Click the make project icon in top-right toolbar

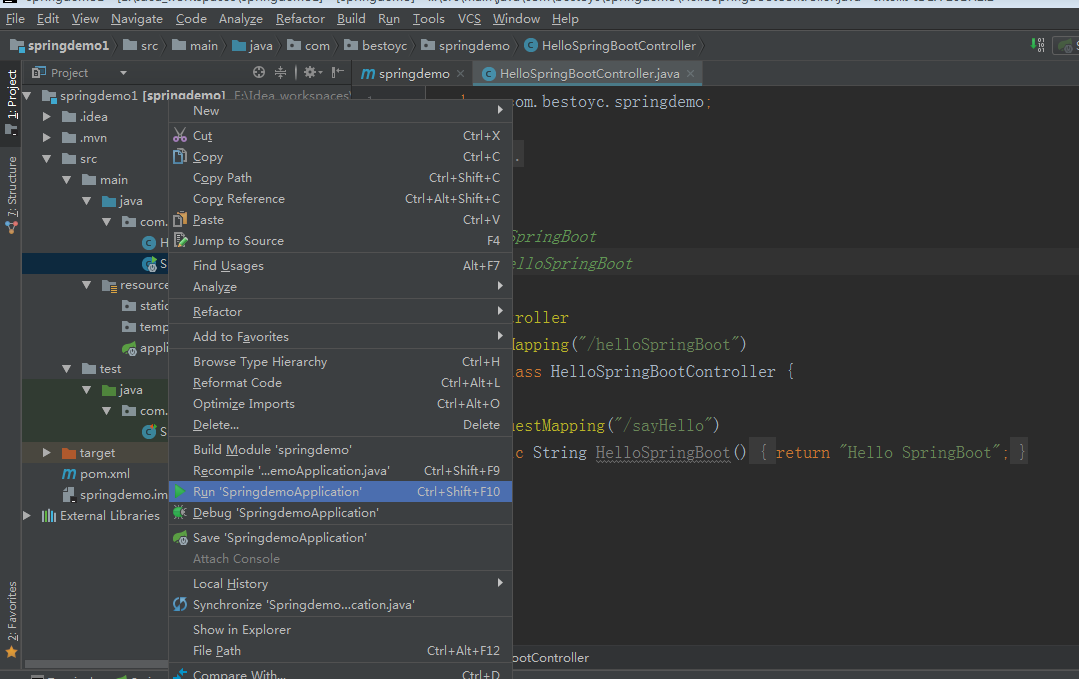(1038, 45)
